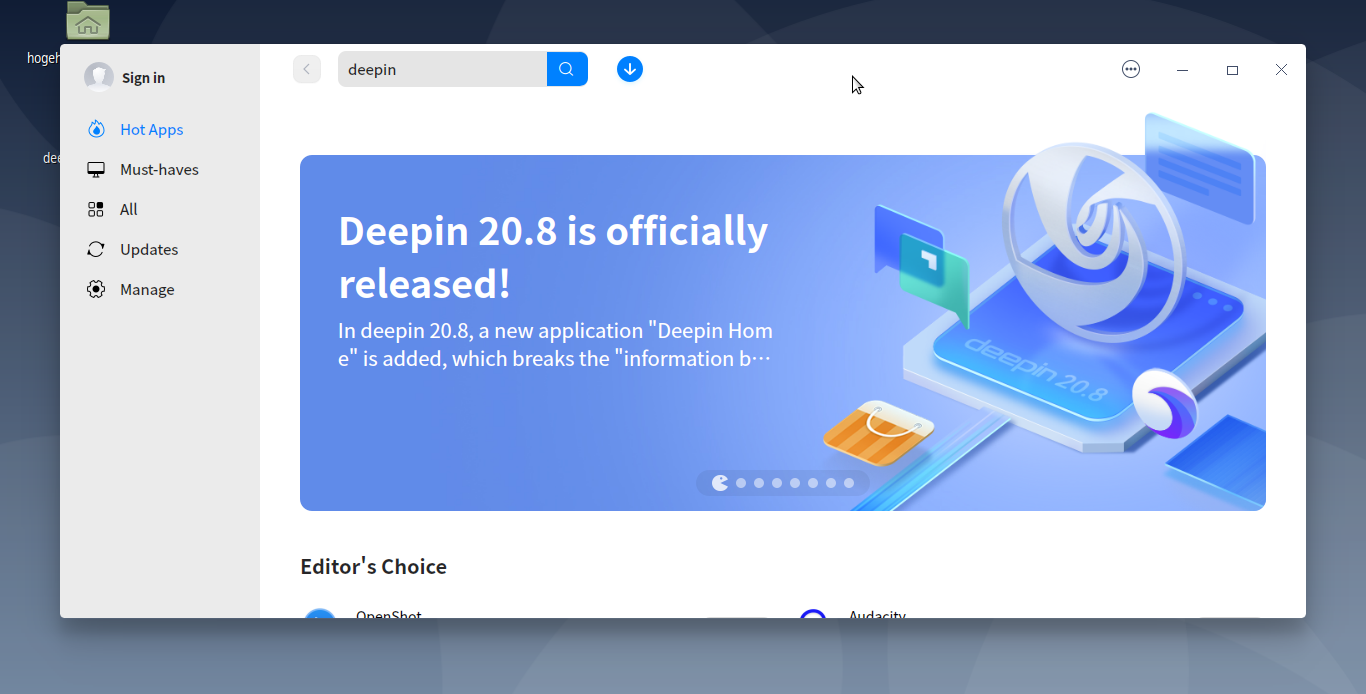Image resolution: width=1366 pixels, height=694 pixels.
Task: Open the three-dot main menu
Action: [x=1131, y=69]
